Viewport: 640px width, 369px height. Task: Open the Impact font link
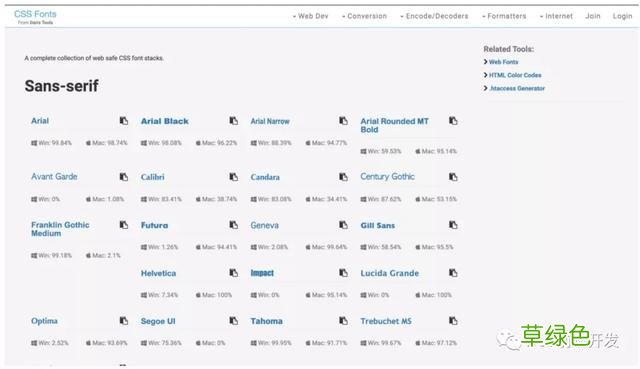(262, 273)
